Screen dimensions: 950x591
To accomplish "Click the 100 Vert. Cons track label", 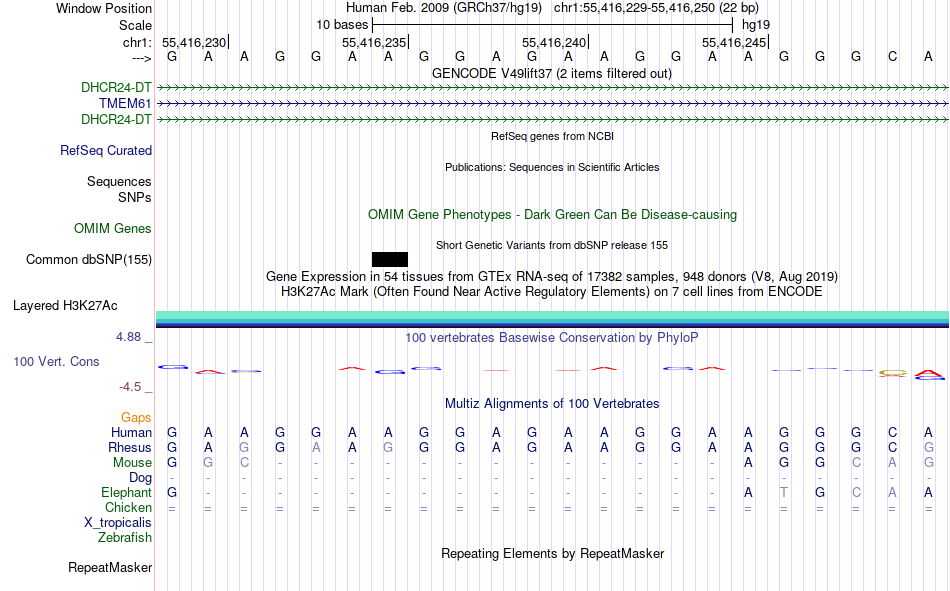I will pos(56,361).
